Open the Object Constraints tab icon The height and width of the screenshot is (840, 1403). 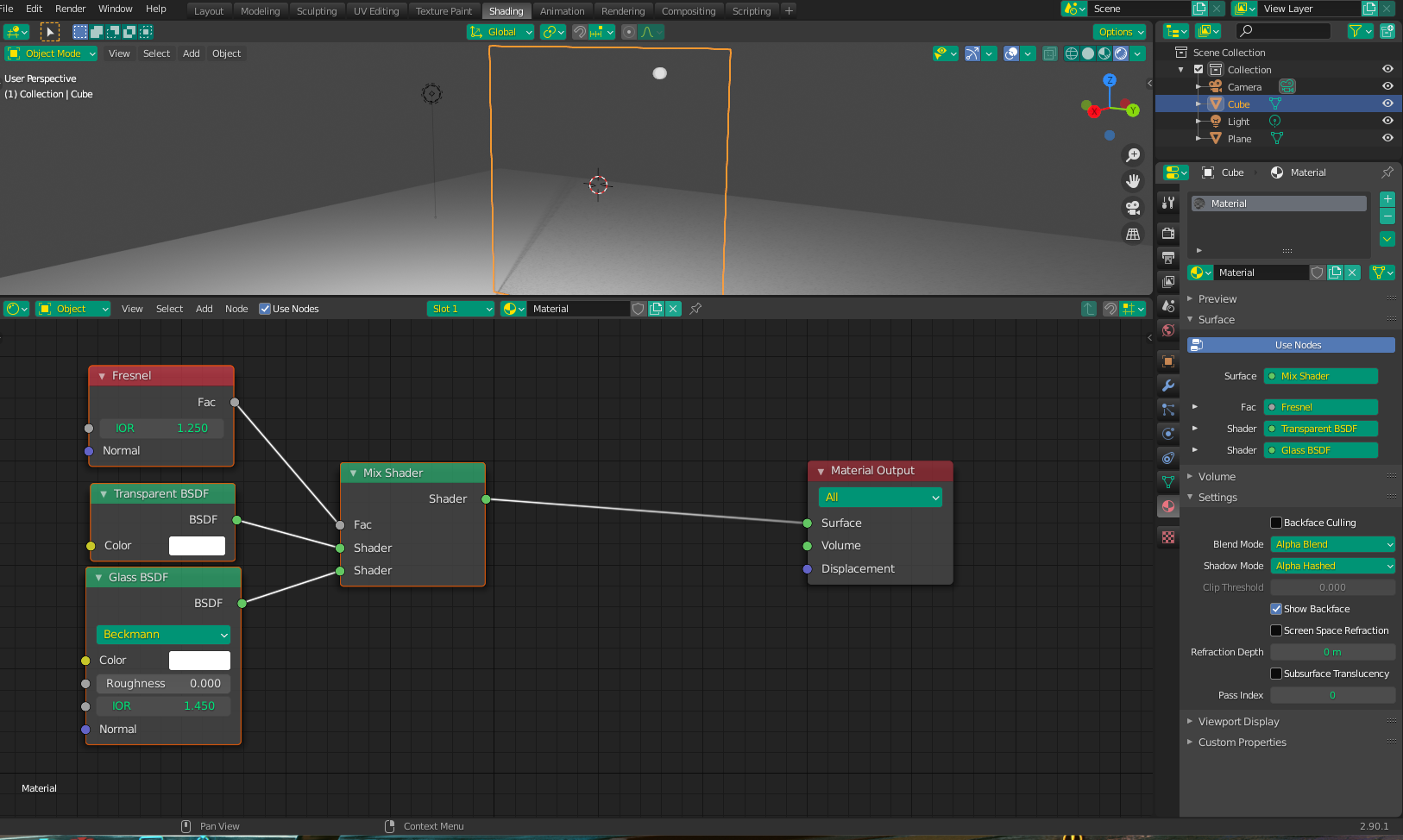pos(1168,458)
